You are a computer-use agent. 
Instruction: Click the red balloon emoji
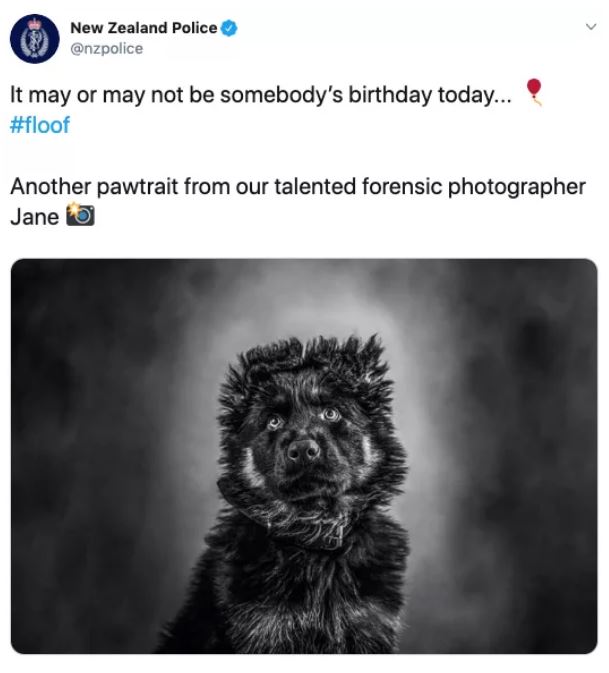536,91
